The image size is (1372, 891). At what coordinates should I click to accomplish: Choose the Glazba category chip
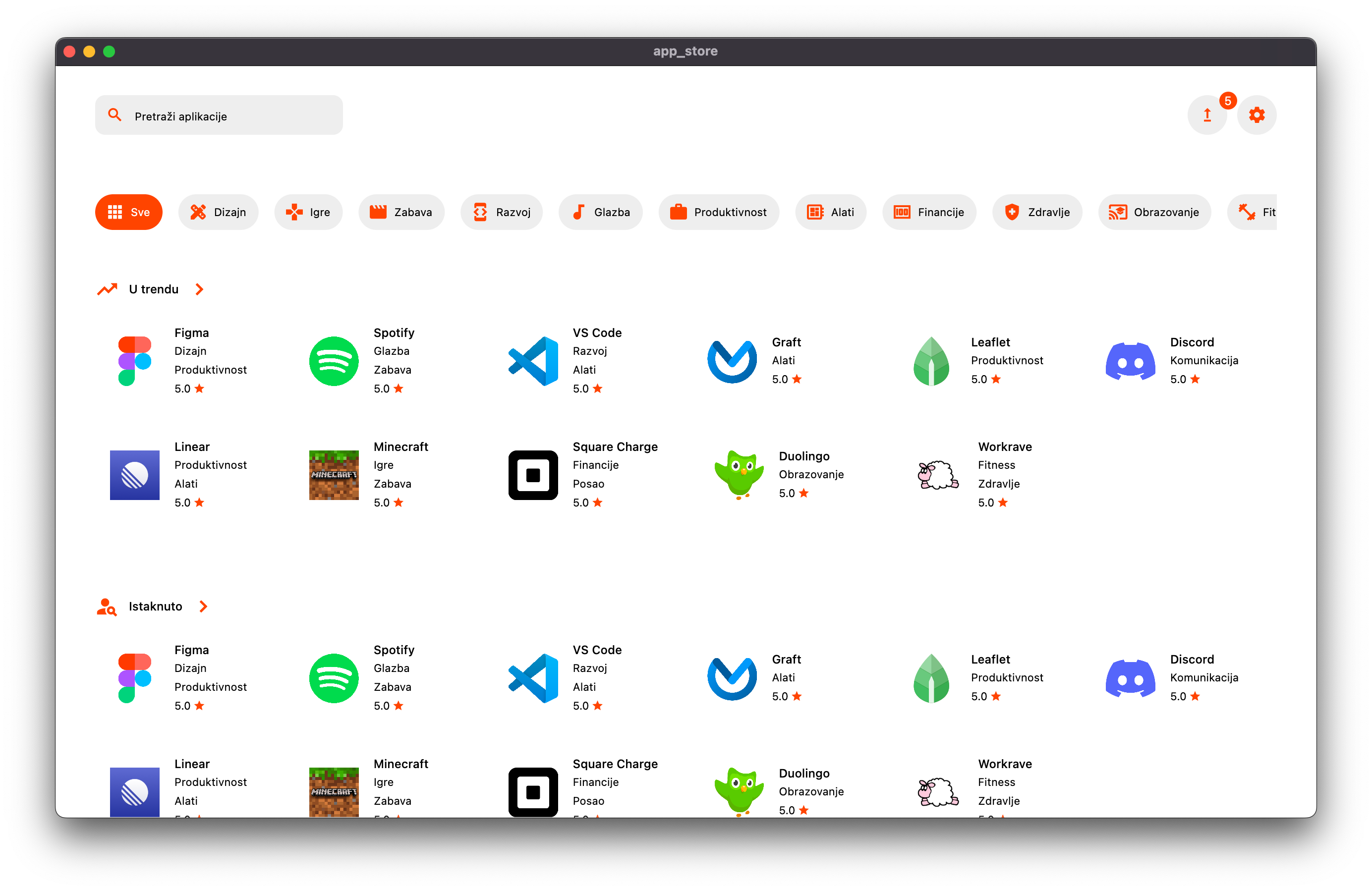tap(600, 212)
